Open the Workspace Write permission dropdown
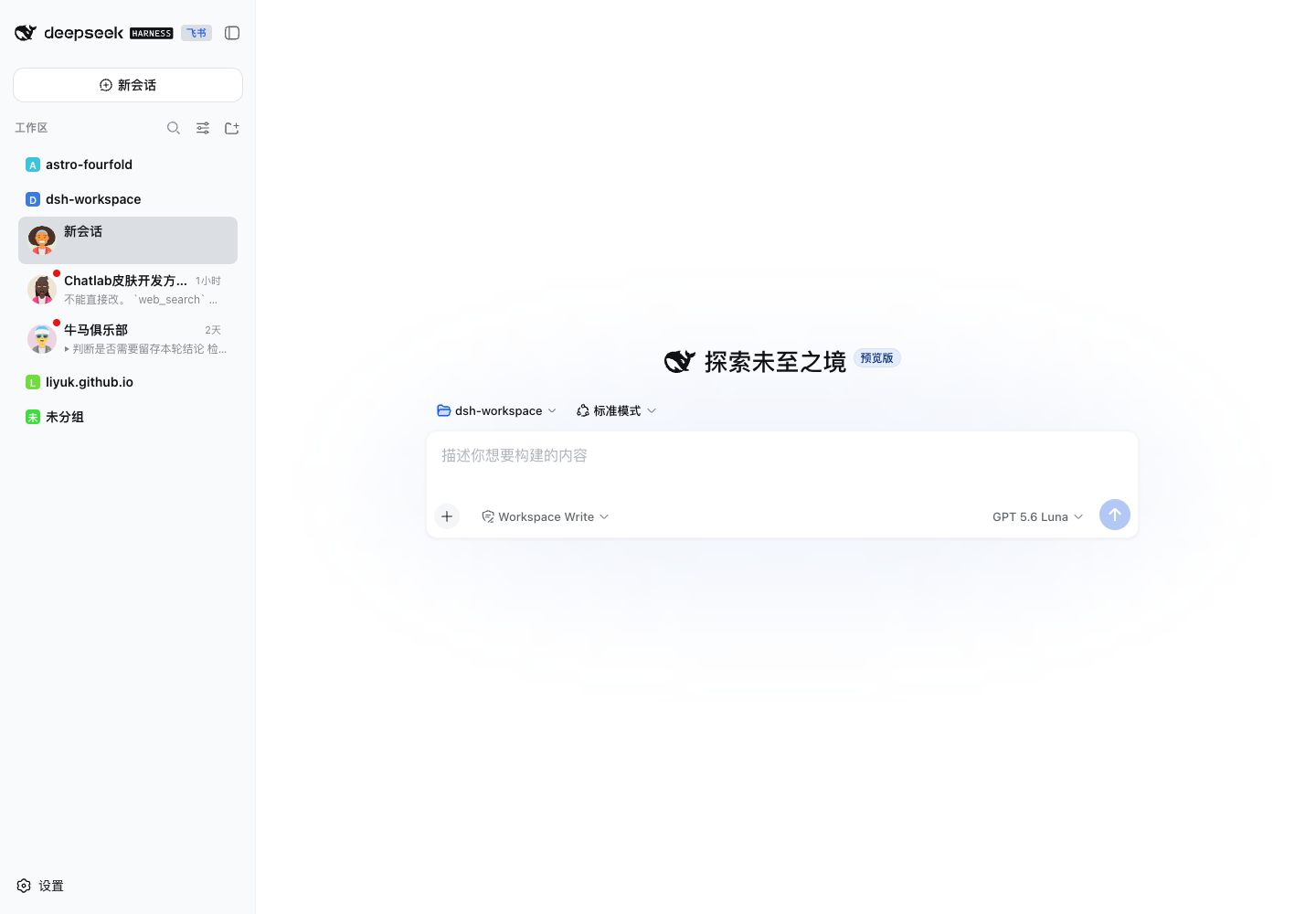Screen dimensions: 1316x914 [546, 517]
